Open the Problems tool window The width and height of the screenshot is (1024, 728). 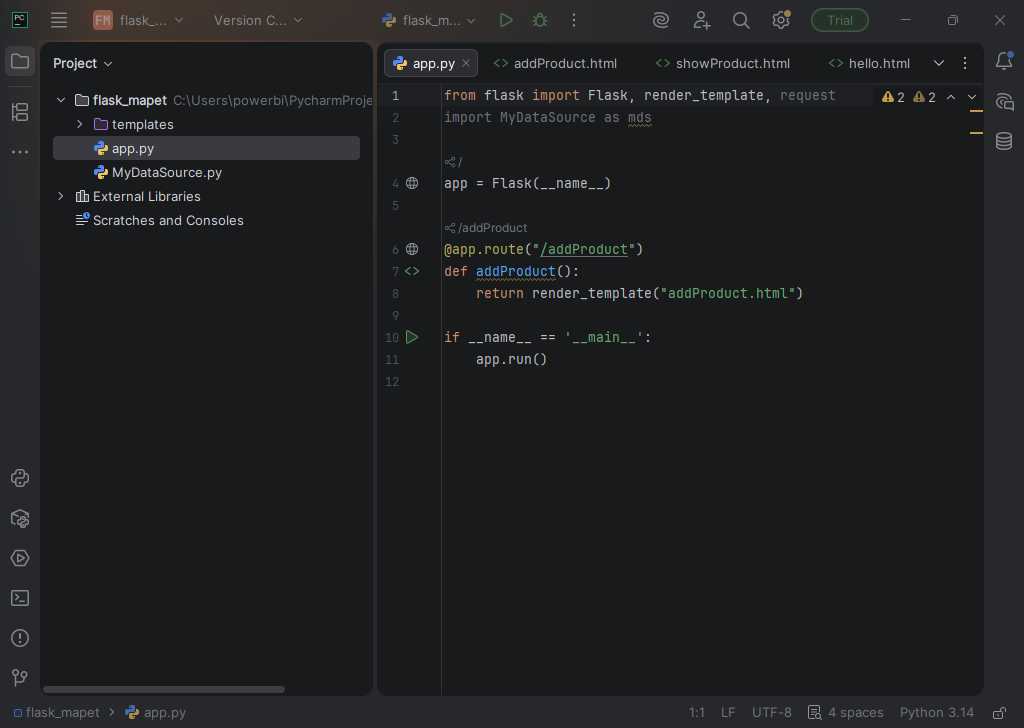[20, 638]
